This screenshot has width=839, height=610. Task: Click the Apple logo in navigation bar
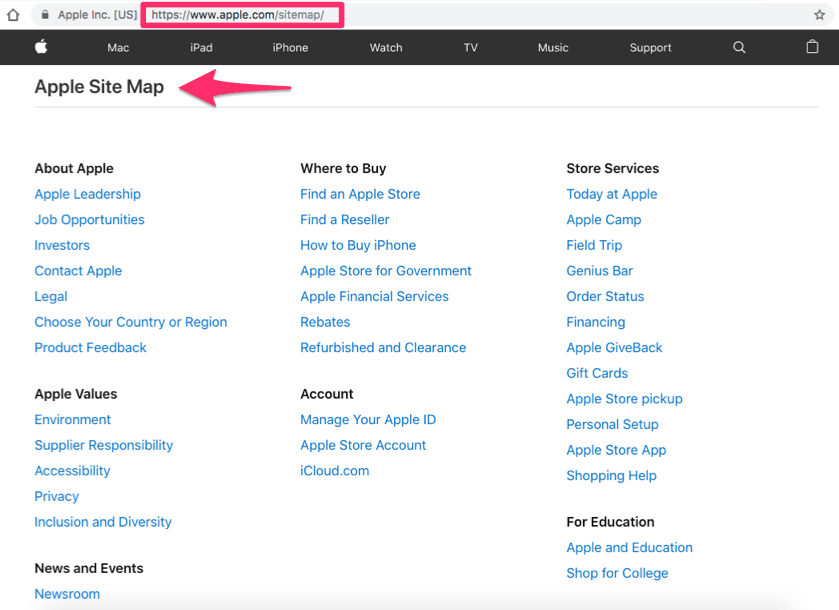(41, 47)
